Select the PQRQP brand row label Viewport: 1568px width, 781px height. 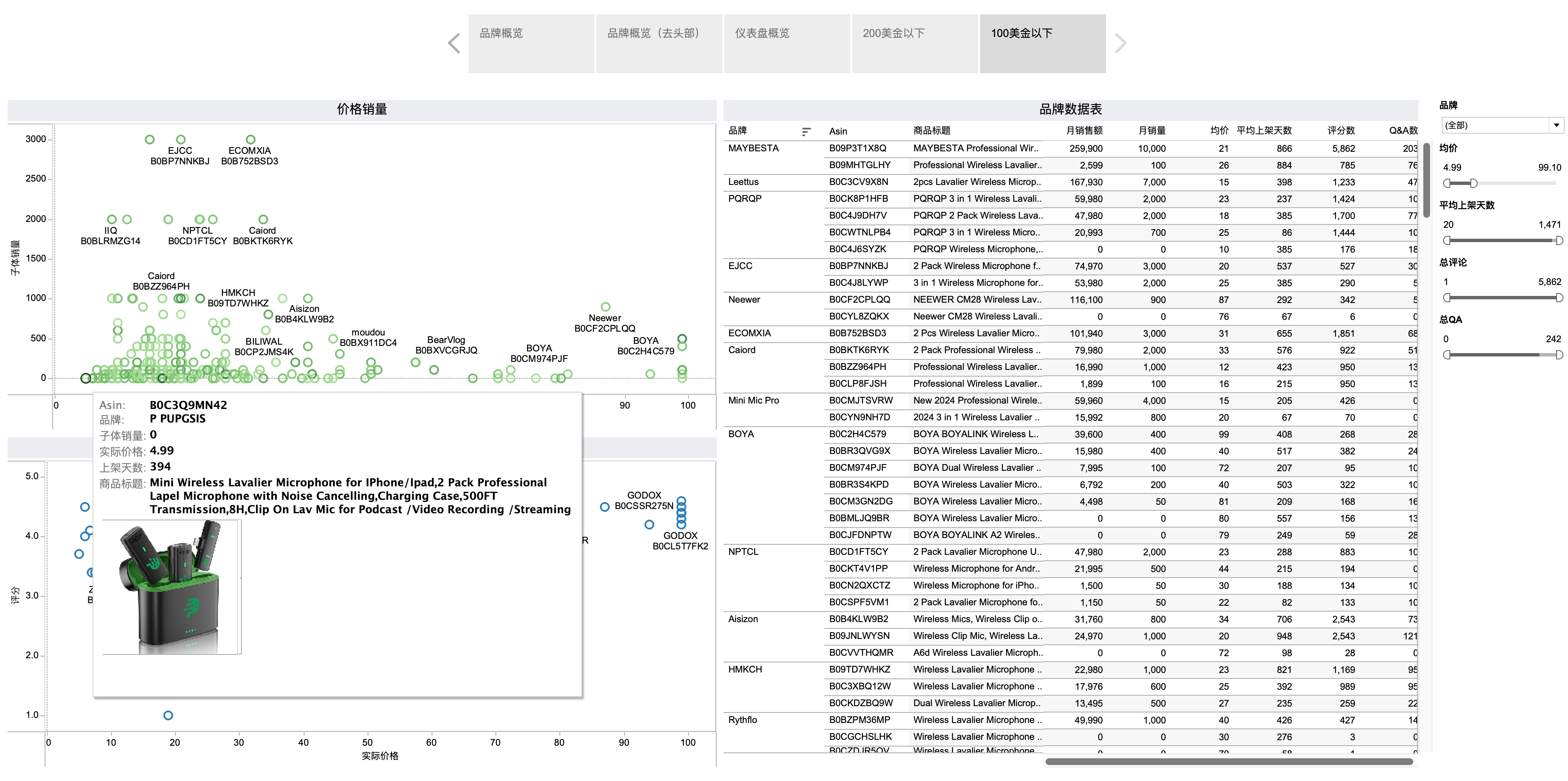click(x=745, y=199)
